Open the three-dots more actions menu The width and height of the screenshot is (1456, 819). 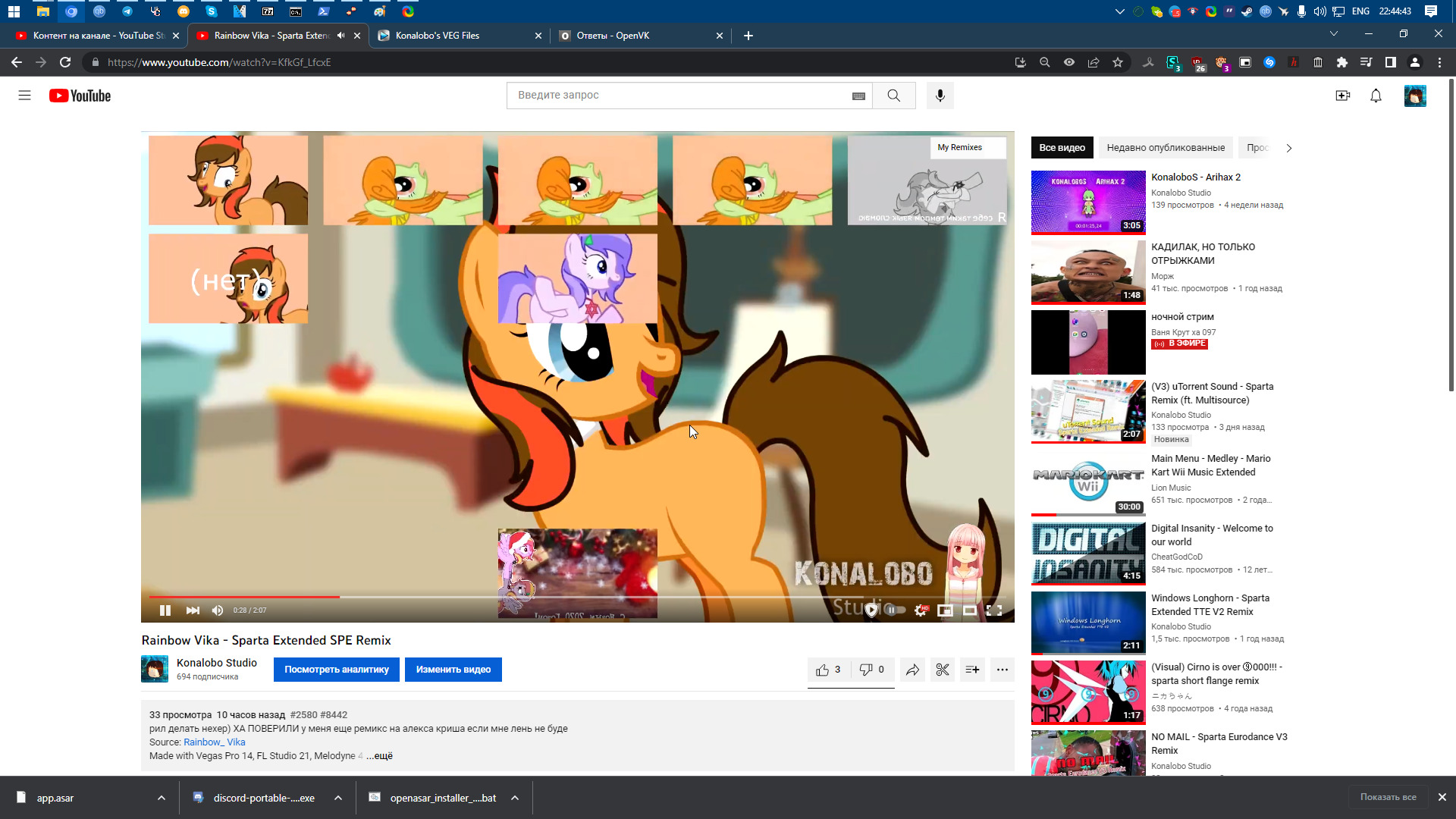coord(1002,670)
